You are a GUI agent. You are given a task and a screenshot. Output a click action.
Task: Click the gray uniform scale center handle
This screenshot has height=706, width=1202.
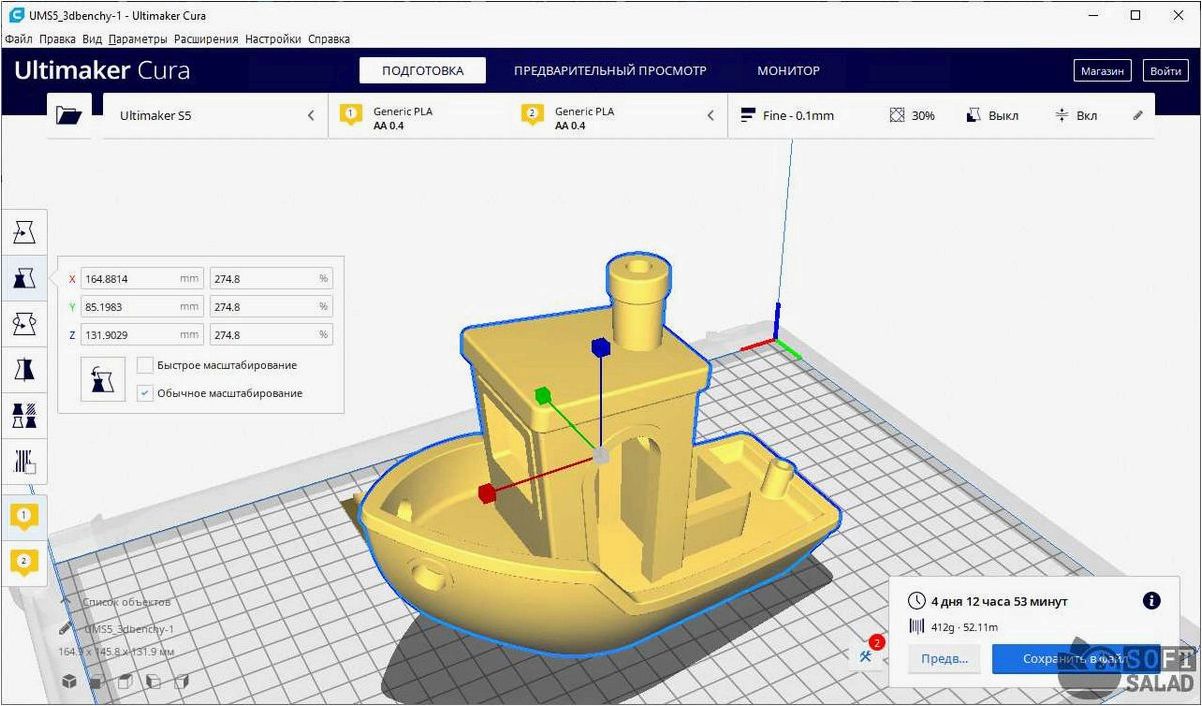tap(601, 456)
